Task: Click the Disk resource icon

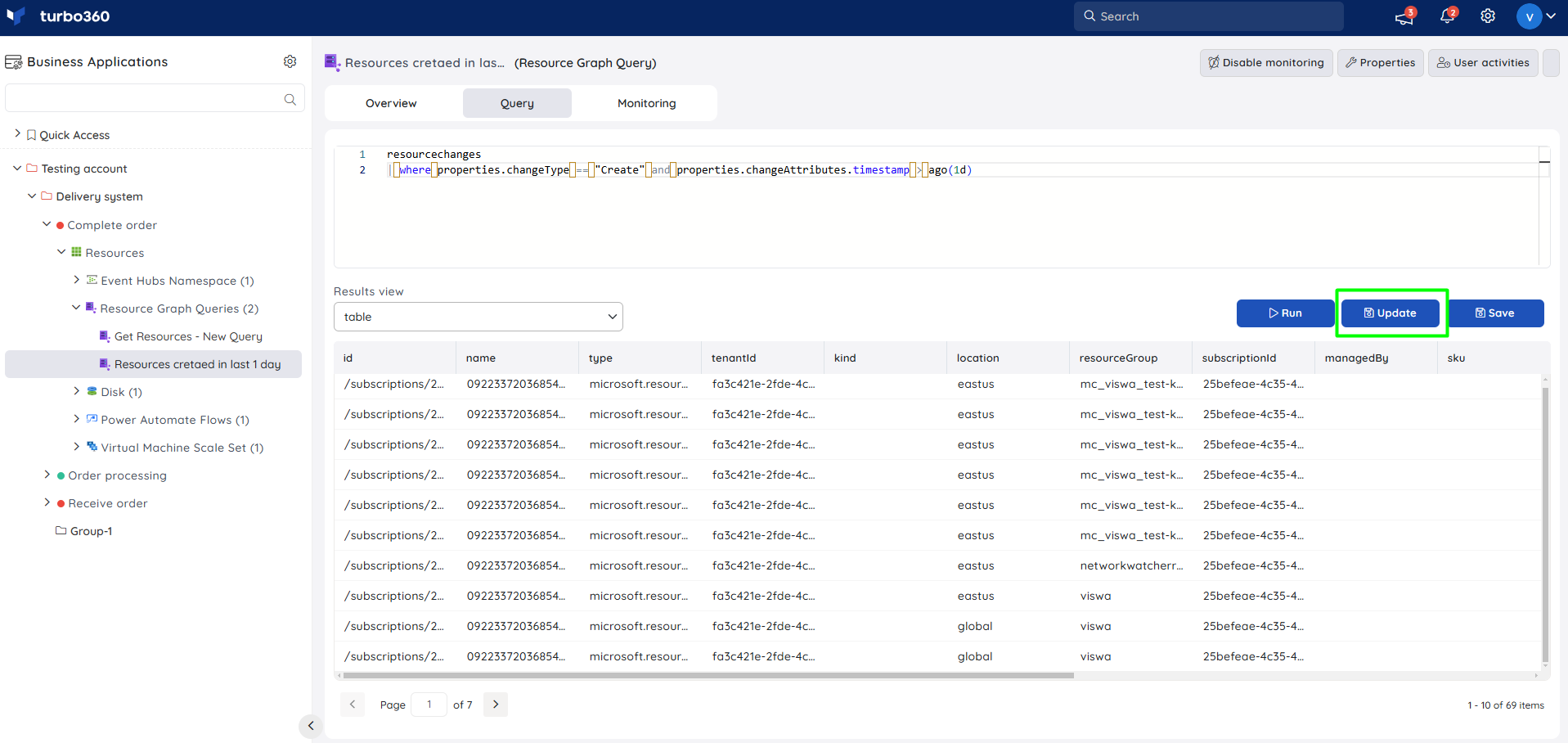Action: [92, 391]
